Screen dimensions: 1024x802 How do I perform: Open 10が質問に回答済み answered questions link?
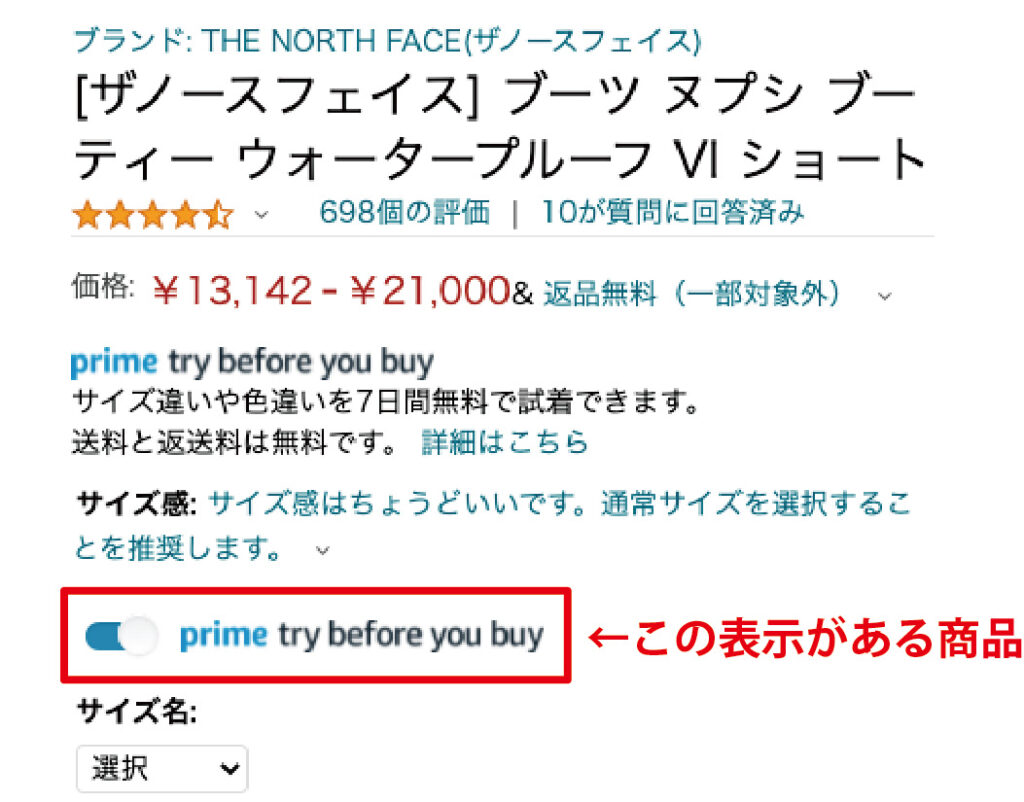(673, 213)
